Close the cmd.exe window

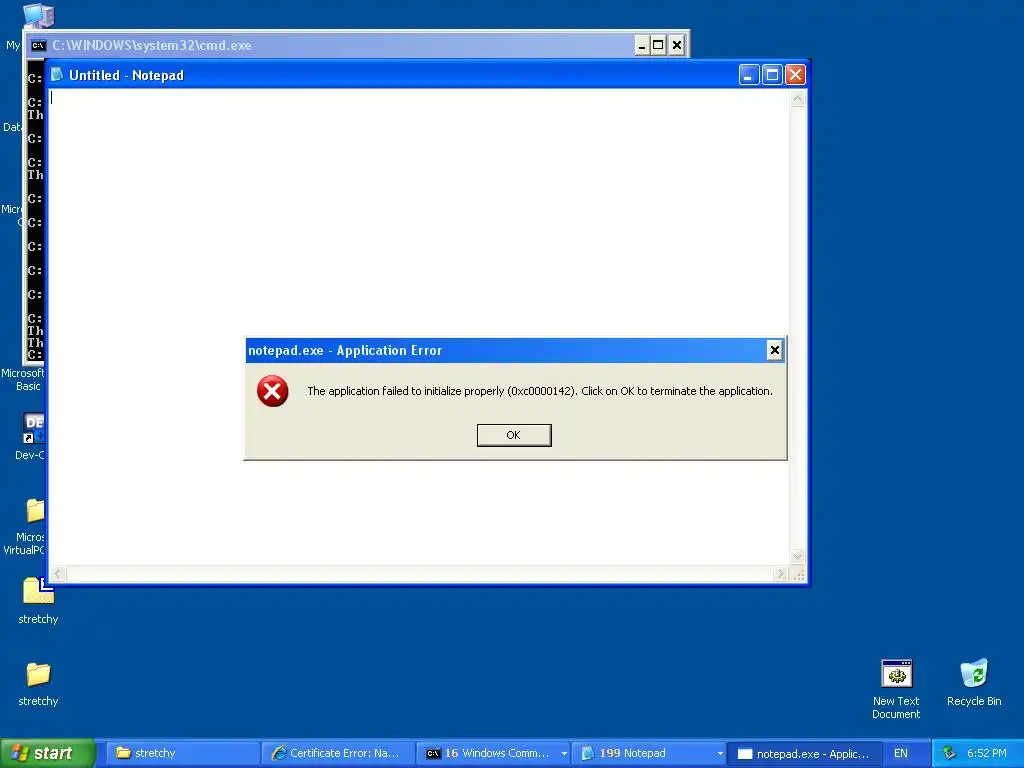[x=677, y=45]
